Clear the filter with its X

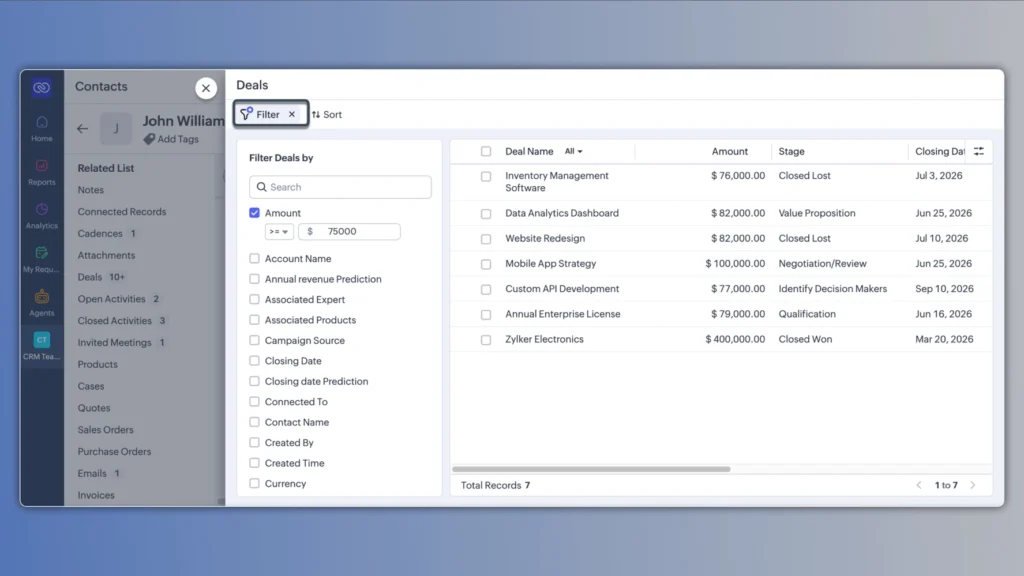pos(292,114)
